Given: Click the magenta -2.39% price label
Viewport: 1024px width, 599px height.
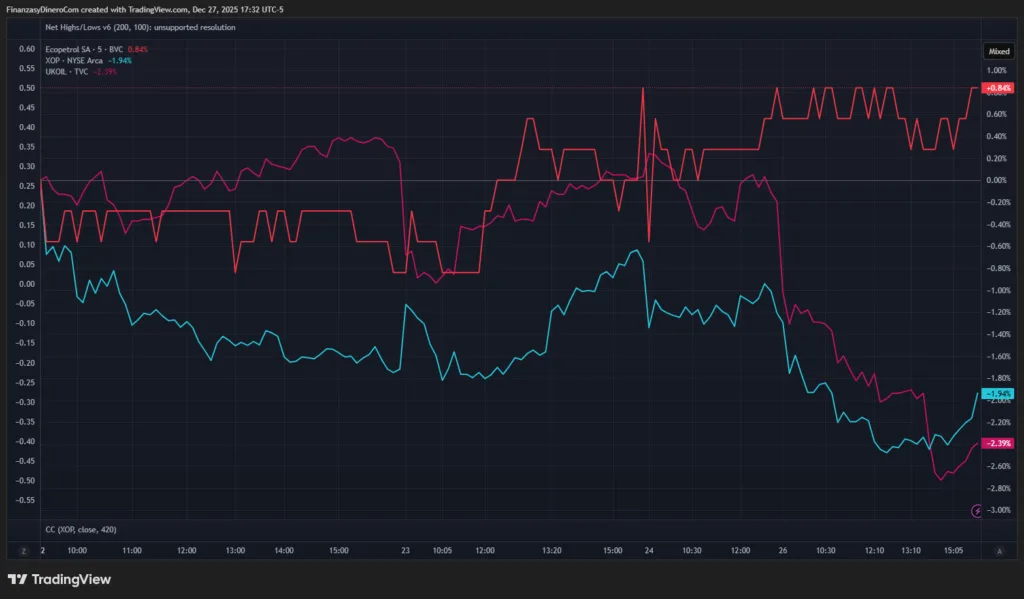Looking at the screenshot, I should [x=998, y=443].
